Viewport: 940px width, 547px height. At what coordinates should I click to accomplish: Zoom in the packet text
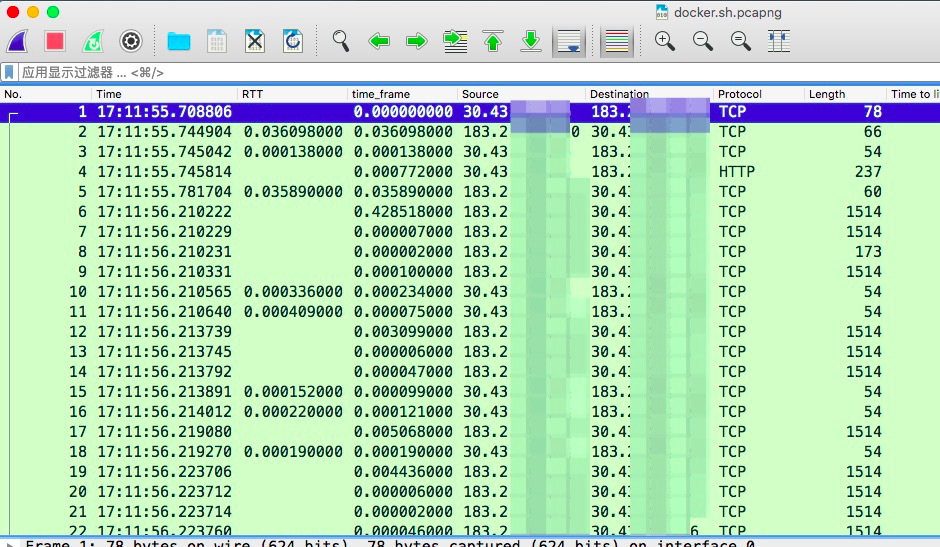[664, 41]
